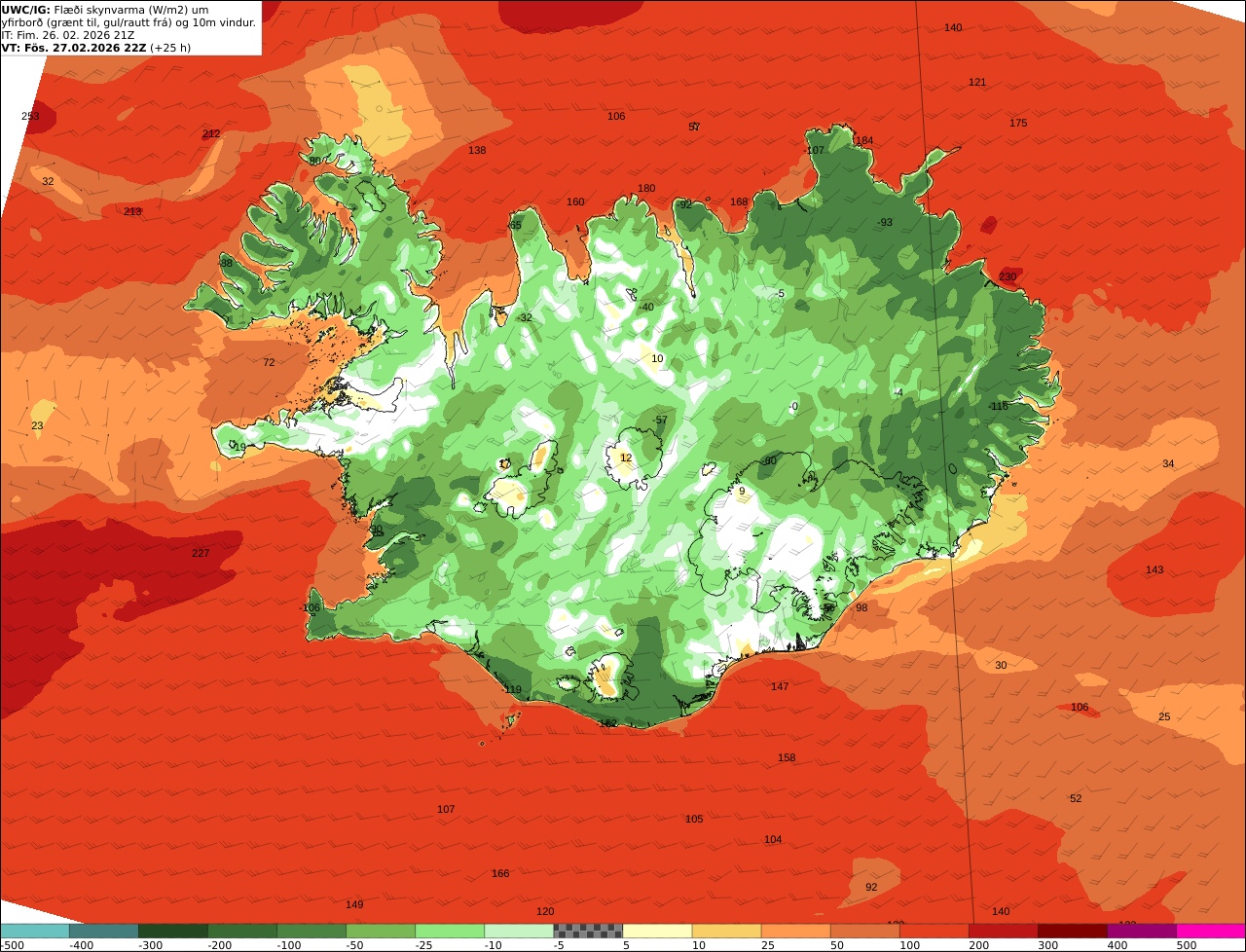Click the flux value 72 on the map

tap(269, 362)
